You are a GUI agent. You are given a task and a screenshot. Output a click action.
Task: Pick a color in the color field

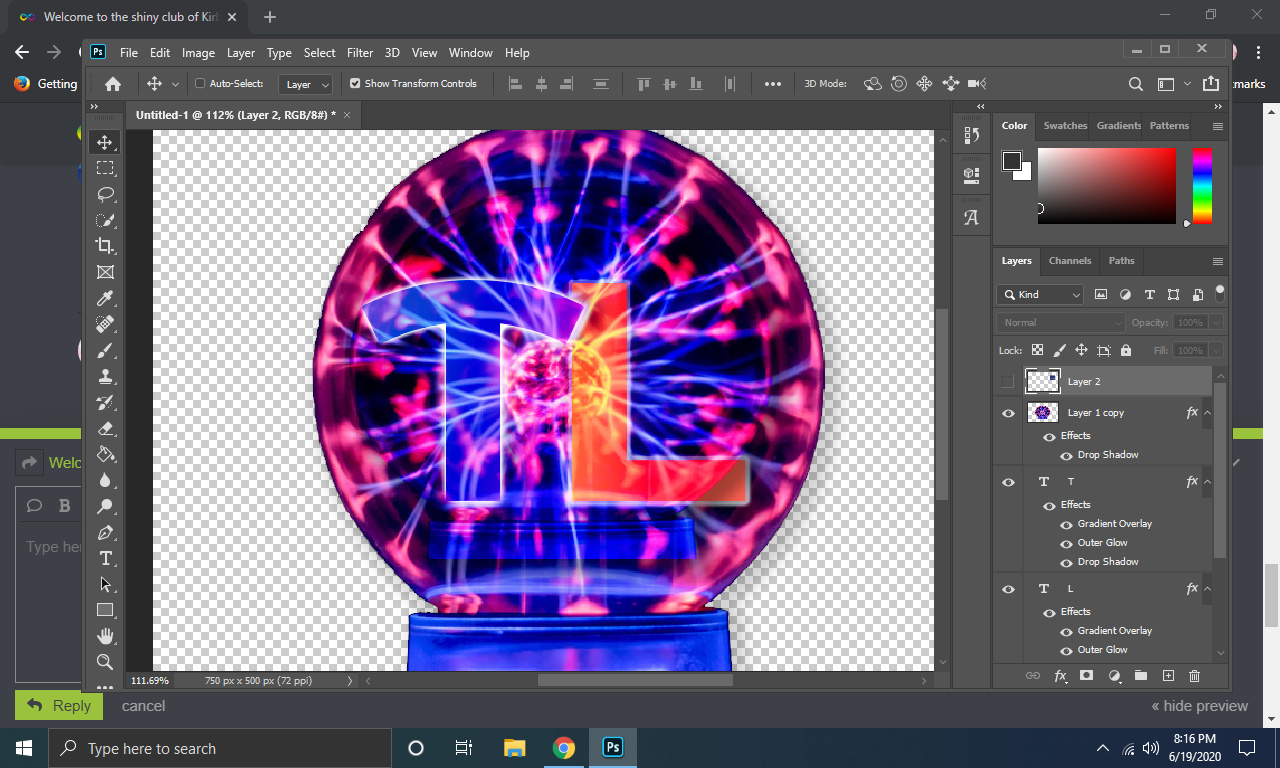pos(1105,185)
